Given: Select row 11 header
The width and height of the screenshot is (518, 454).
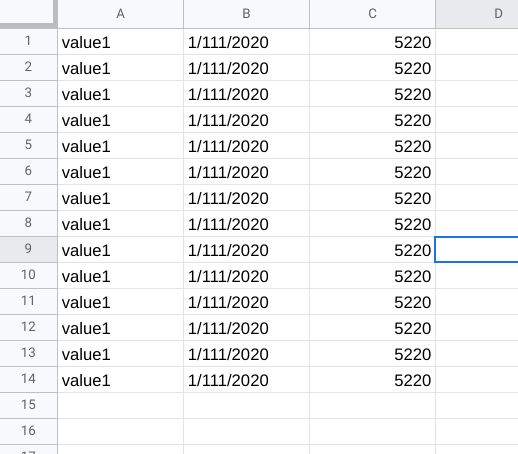Looking at the screenshot, I should pos(28,301).
